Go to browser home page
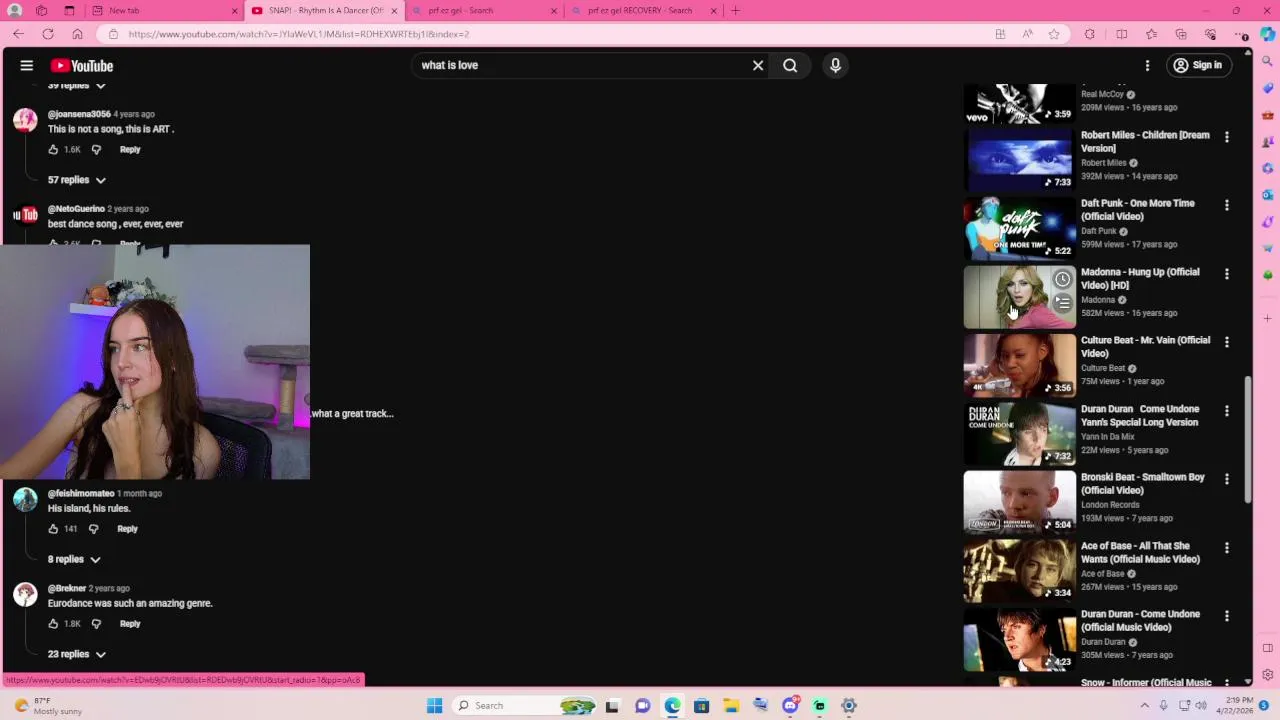The height and width of the screenshot is (720, 1280). click(x=77, y=34)
